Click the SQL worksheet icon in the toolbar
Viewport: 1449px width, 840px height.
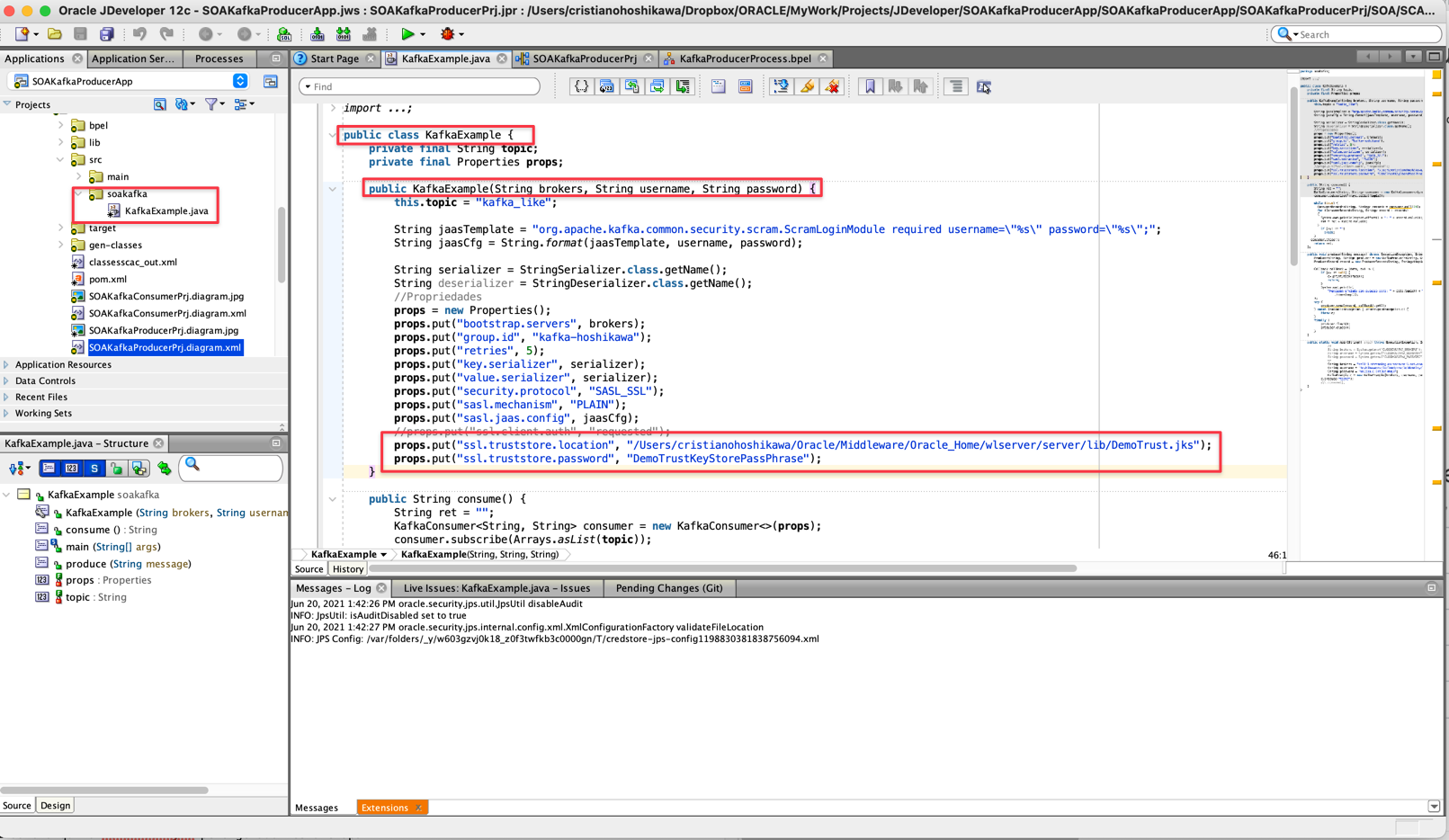[x=284, y=34]
